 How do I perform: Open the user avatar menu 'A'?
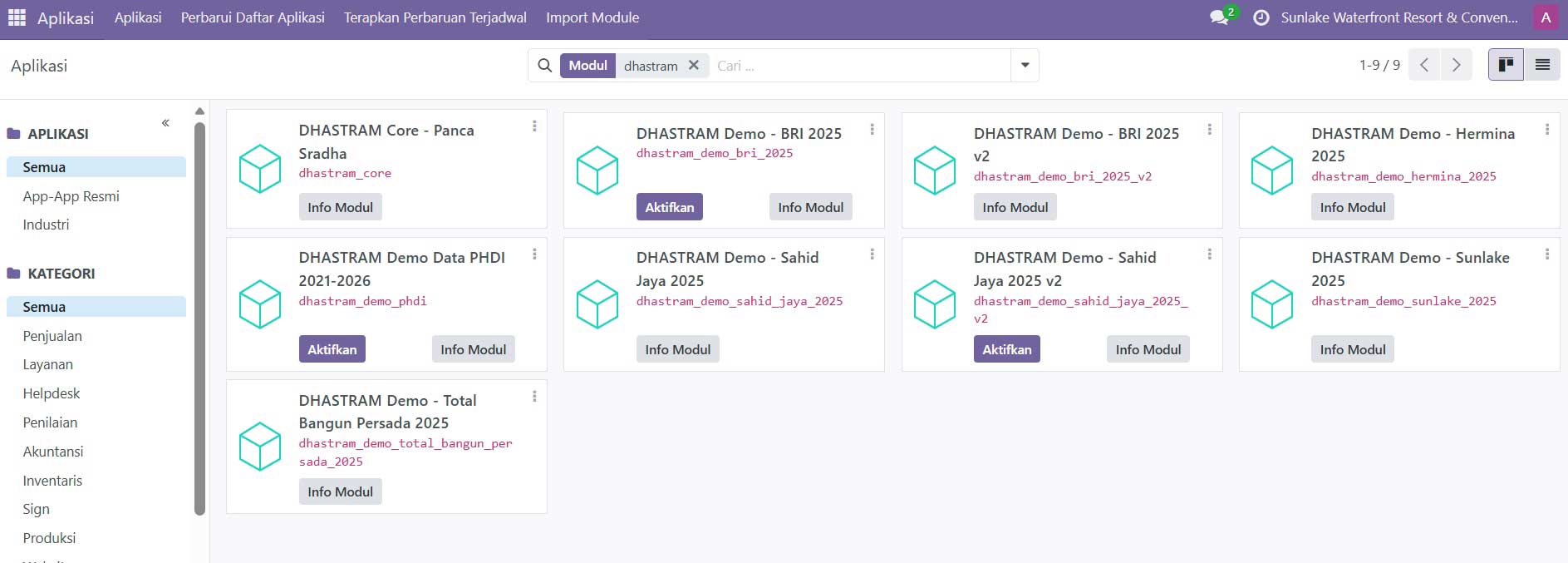1546,17
